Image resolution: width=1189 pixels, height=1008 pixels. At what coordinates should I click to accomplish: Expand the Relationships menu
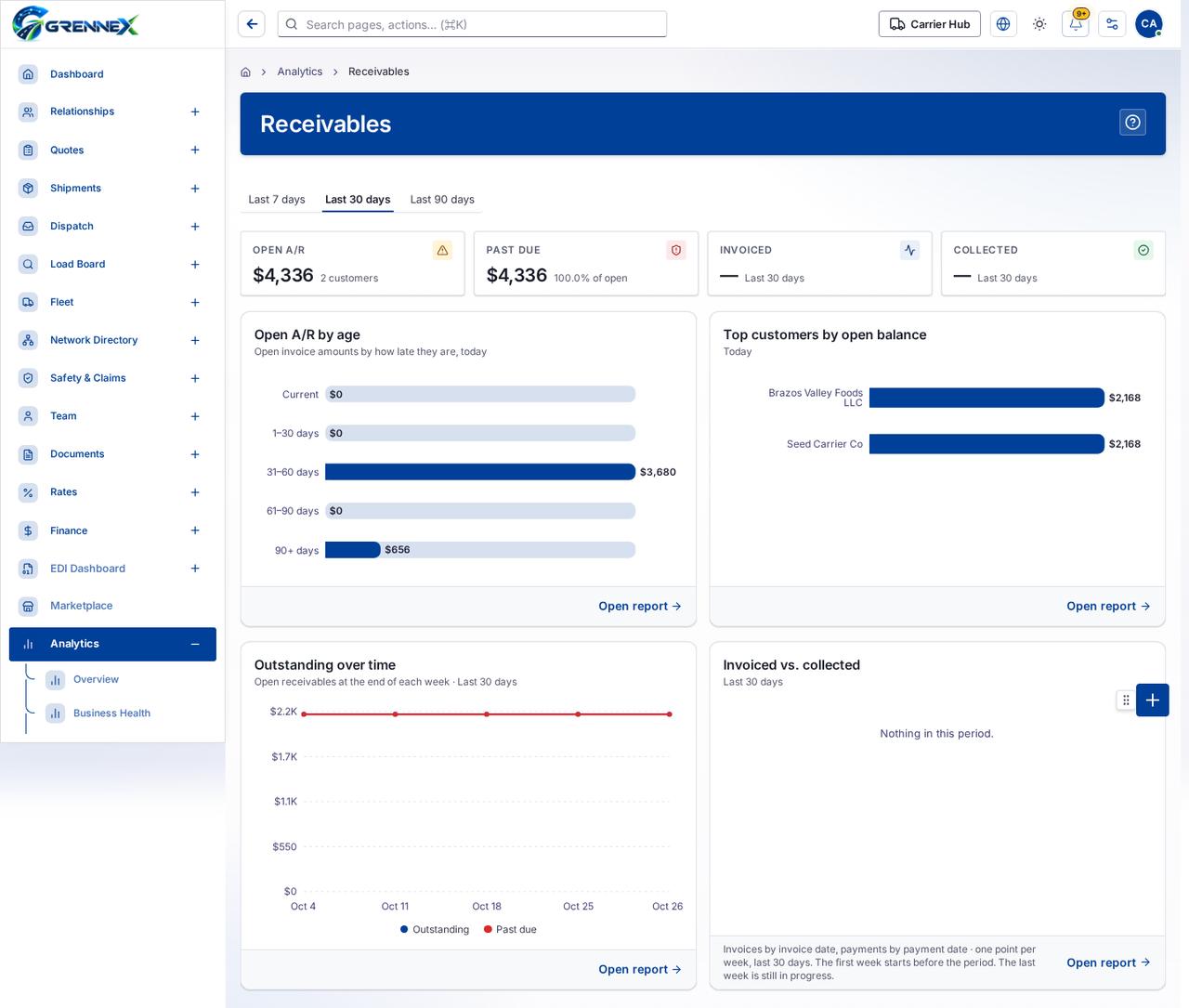point(195,111)
